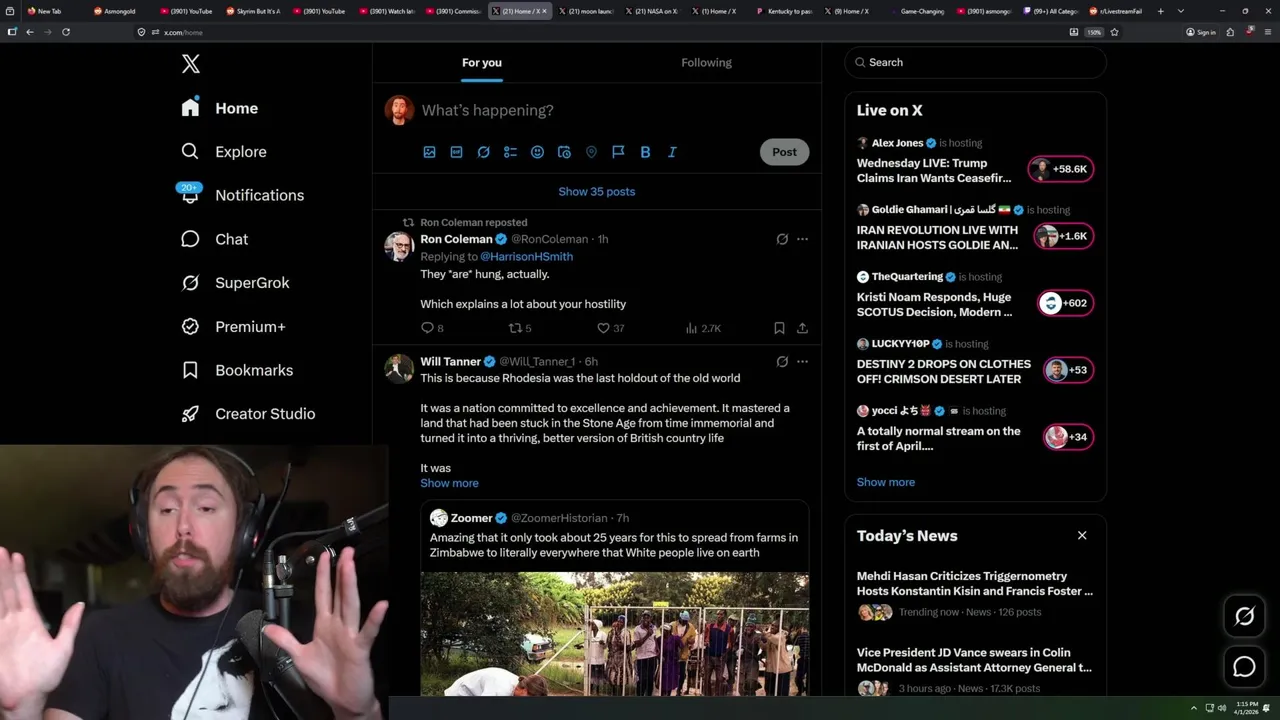
Task: Add a poll in composer
Action: pyautogui.click(x=510, y=152)
